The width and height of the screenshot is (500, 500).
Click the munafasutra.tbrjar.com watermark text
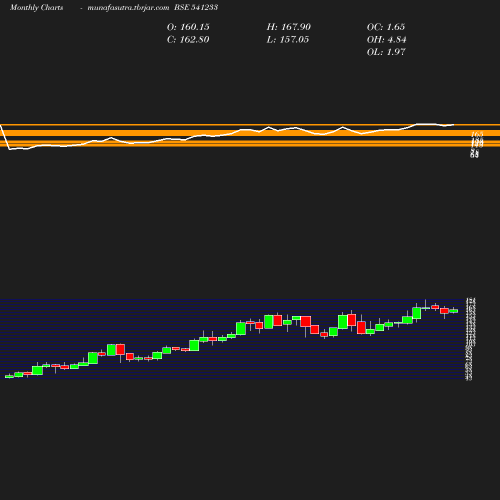point(128,7)
